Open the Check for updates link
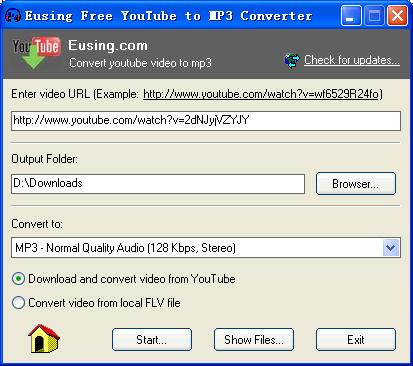 352,60
